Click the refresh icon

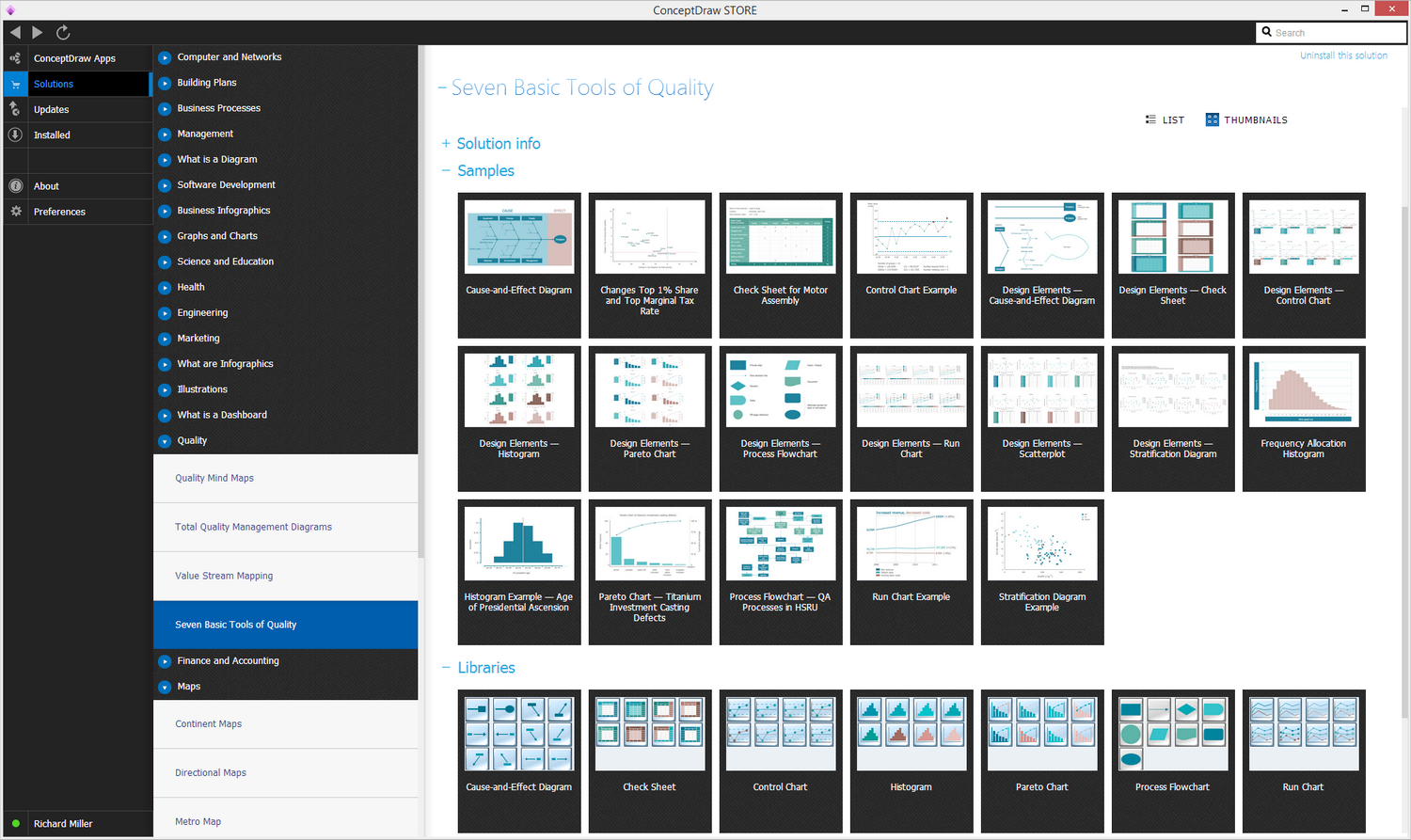tap(63, 32)
